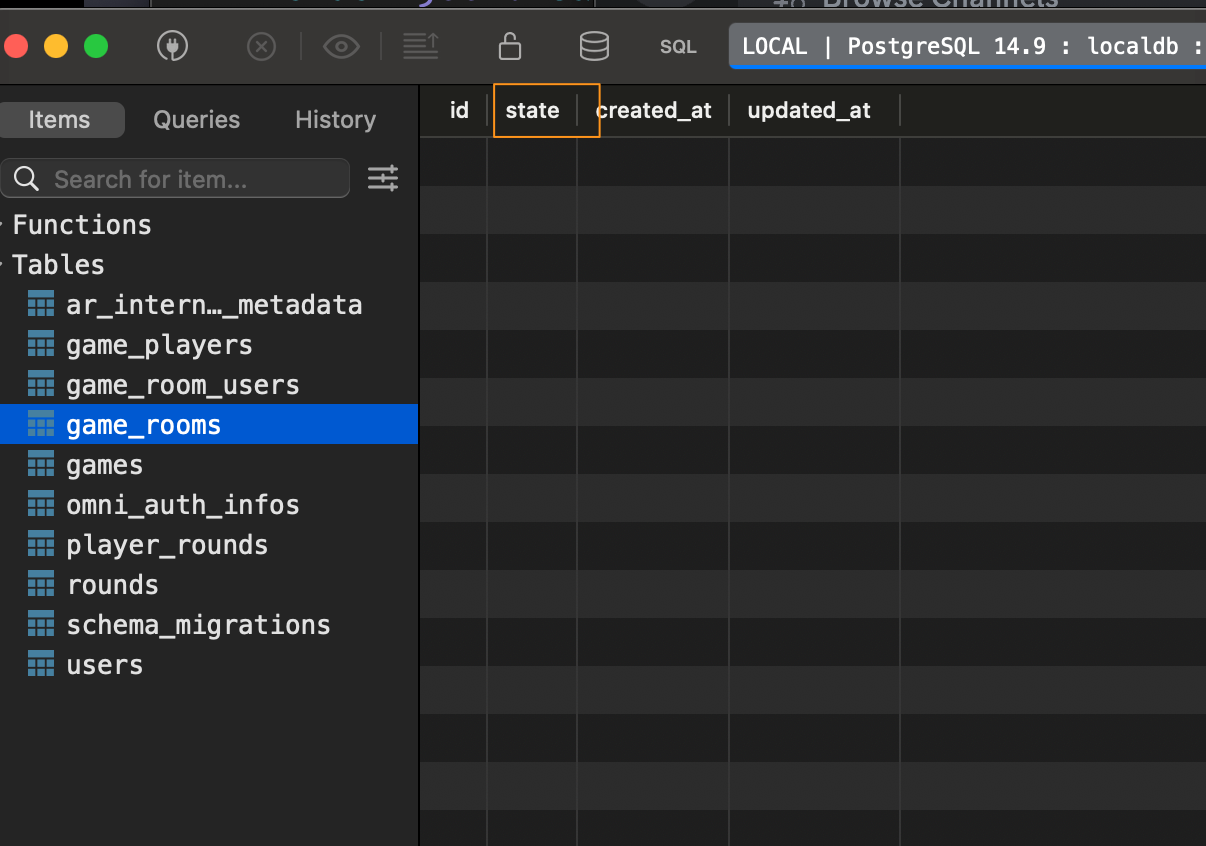Open the SQL query editor button
1206x846 pixels.
(678, 47)
